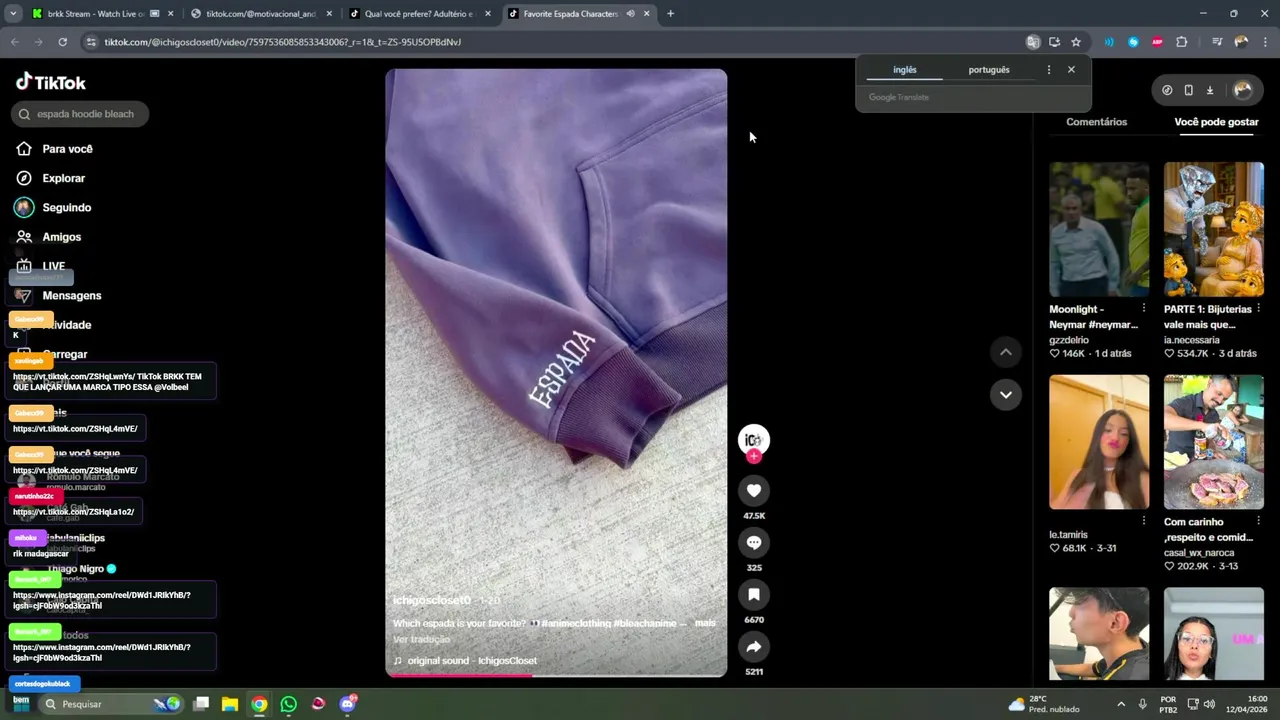Screen dimensions: 1280x720
Task: Open the mobile app phone icon
Action: 1188,90
